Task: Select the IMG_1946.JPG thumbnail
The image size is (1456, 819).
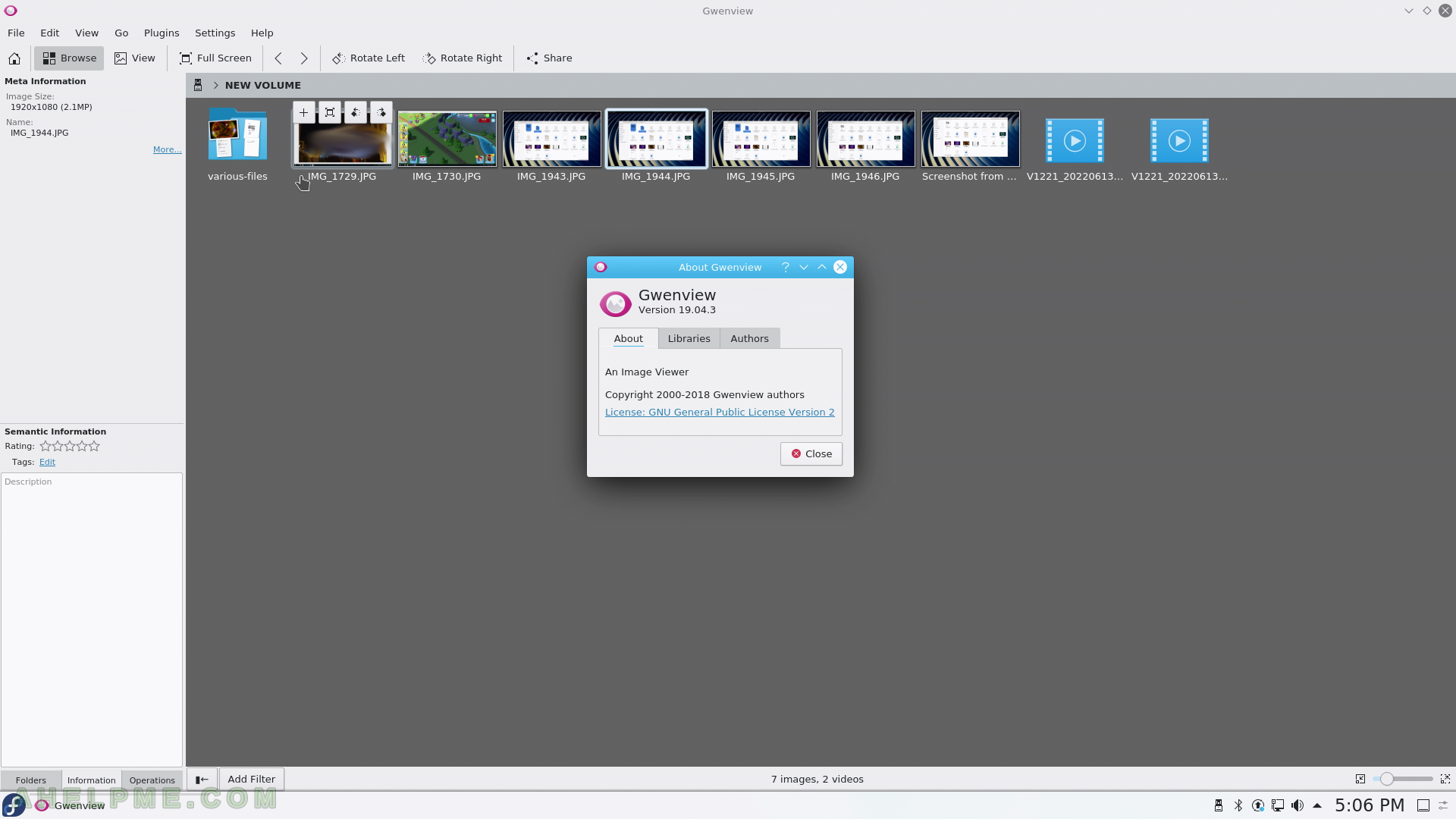Action: coord(865,140)
